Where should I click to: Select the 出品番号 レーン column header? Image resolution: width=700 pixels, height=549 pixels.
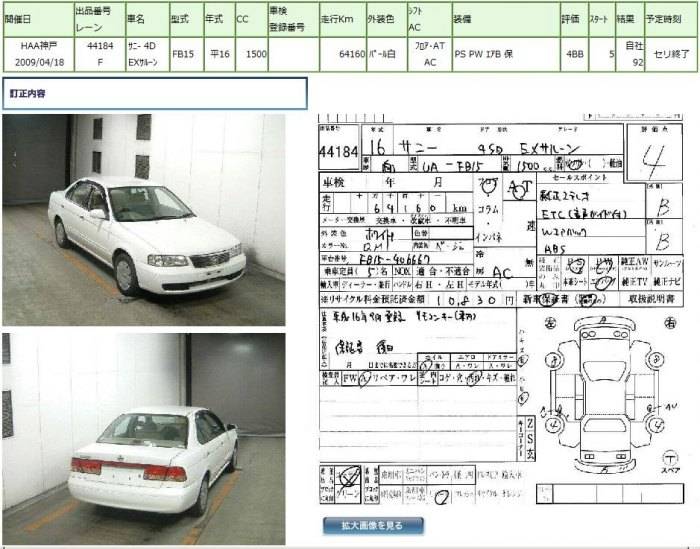point(100,19)
